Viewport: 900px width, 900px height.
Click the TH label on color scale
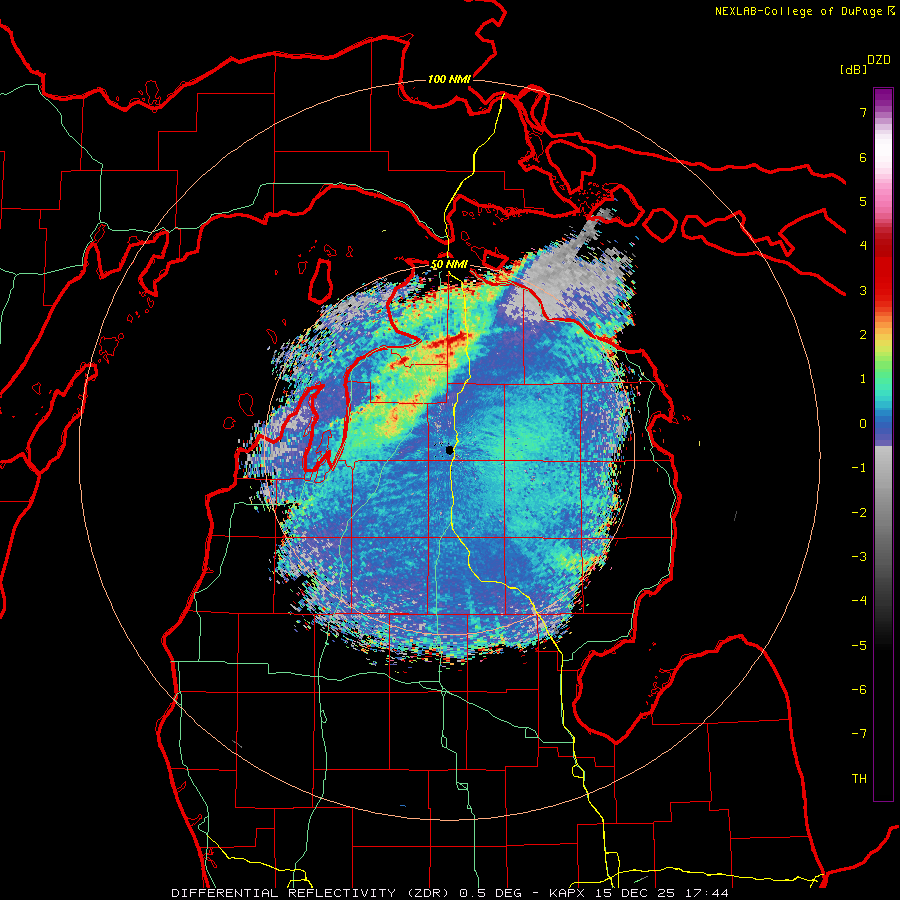coord(859,779)
